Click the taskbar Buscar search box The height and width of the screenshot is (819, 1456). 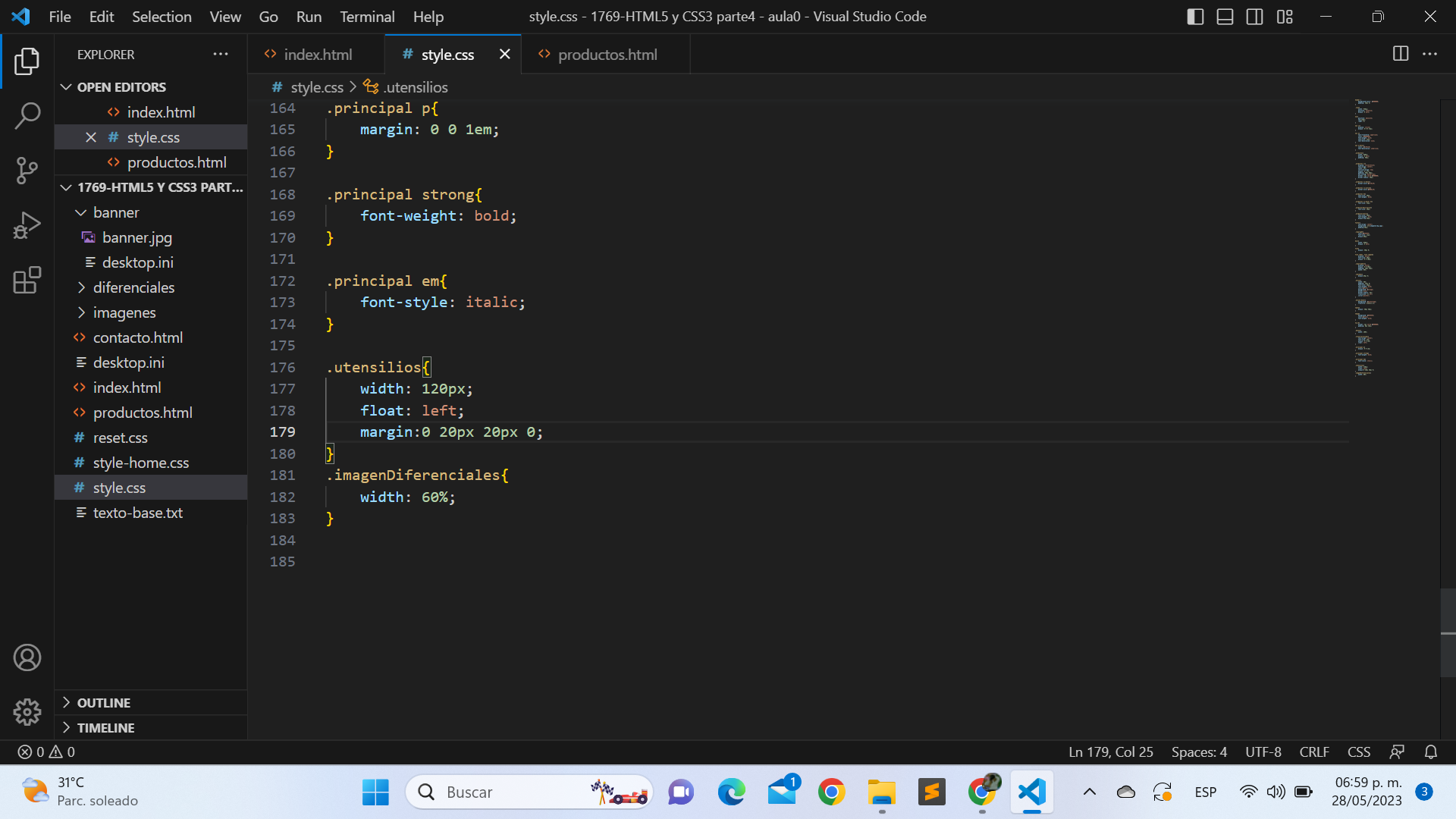529,792
